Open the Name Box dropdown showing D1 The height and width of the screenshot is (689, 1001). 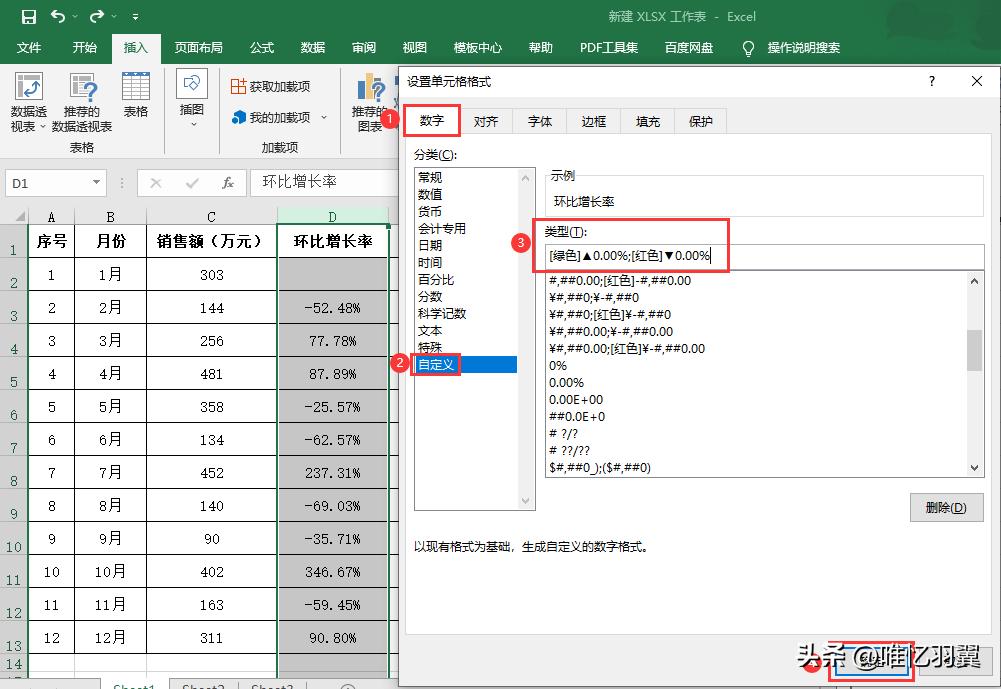(96, 183)
